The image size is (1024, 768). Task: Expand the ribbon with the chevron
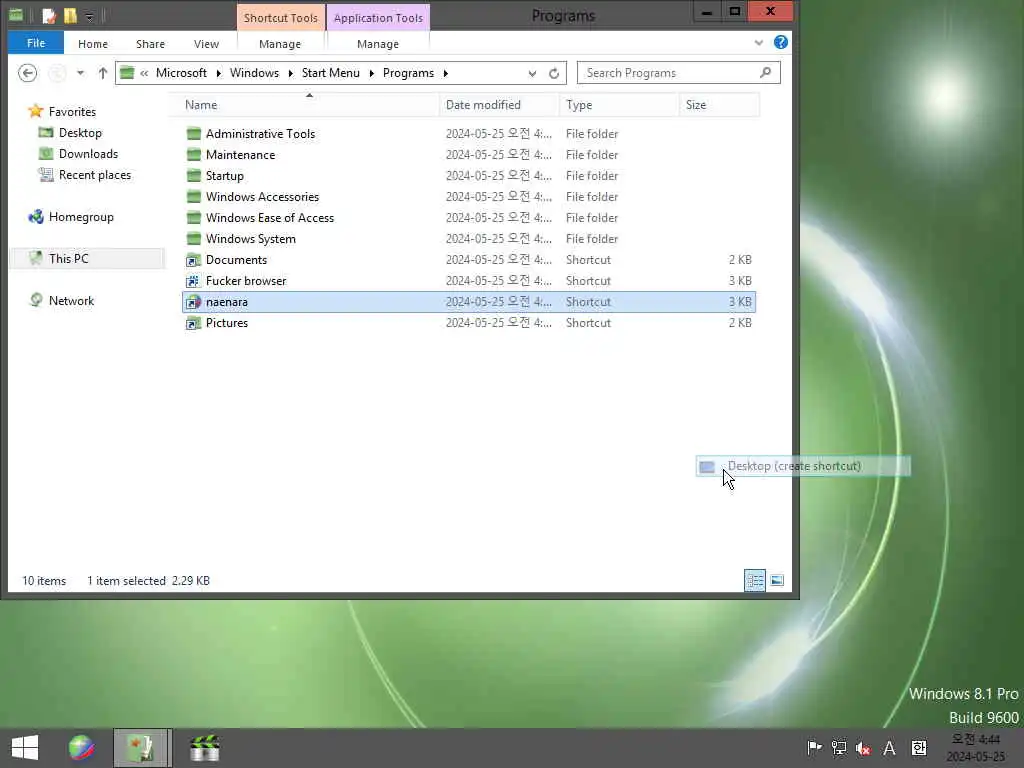758,43
